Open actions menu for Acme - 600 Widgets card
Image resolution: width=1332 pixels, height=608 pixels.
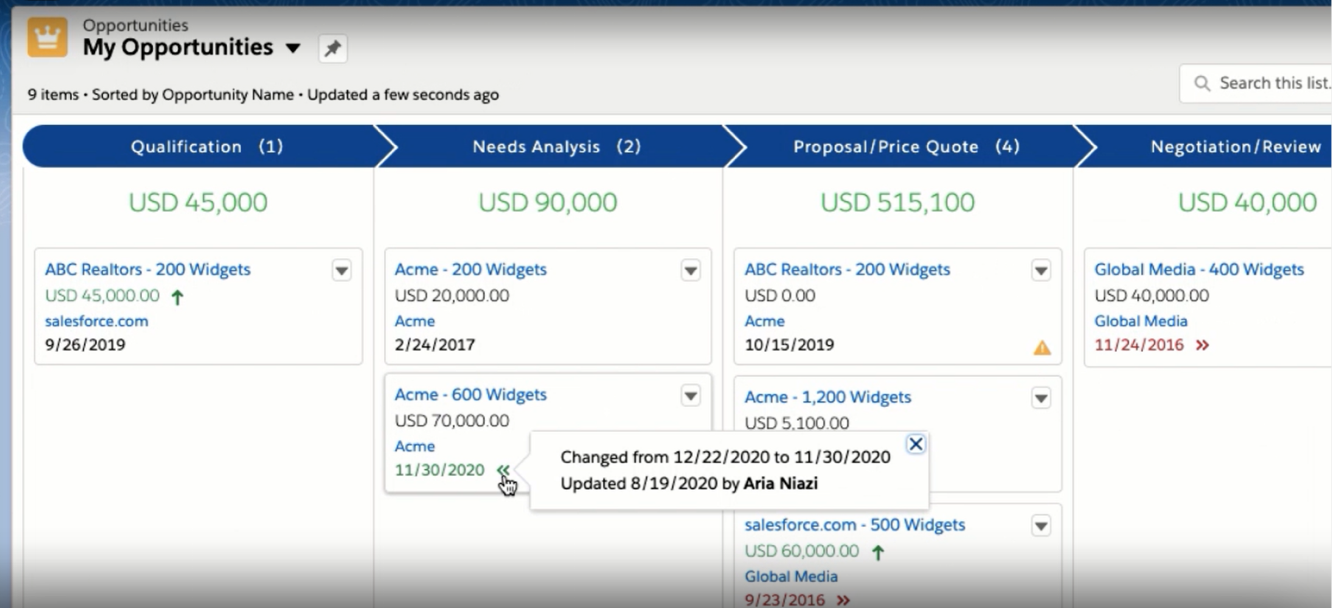pyautogui.click(x=691, y=396)
